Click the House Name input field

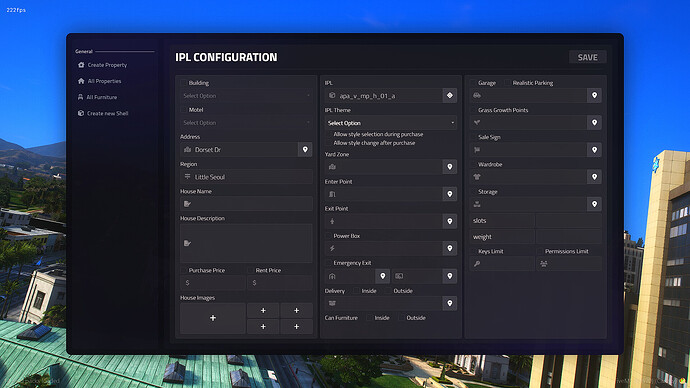point(246,204)
